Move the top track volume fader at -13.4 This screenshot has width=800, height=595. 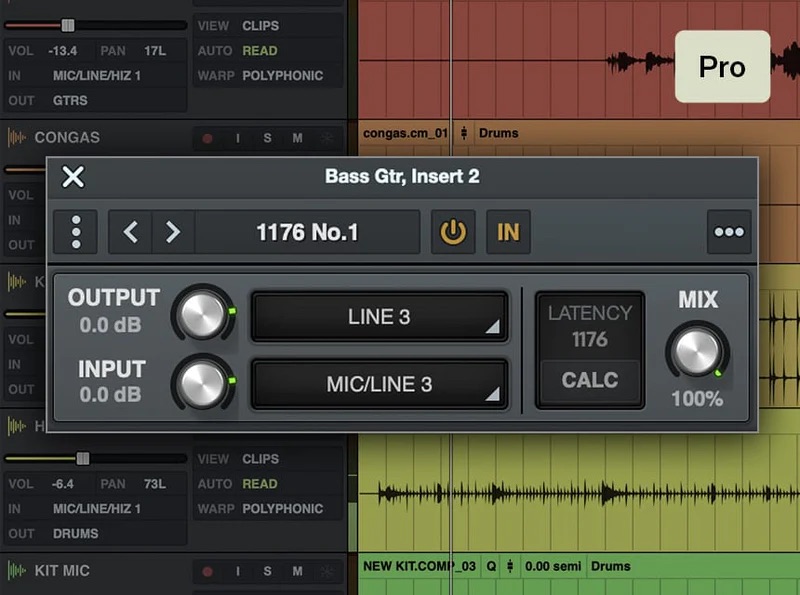(x=68, y=25)
